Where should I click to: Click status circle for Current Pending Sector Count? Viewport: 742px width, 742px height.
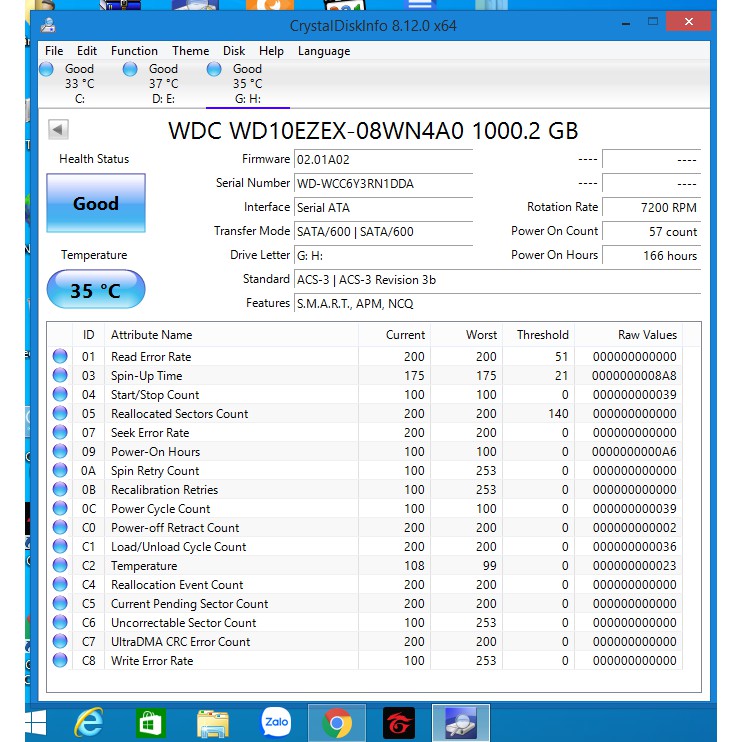click(x=60, y=603)
